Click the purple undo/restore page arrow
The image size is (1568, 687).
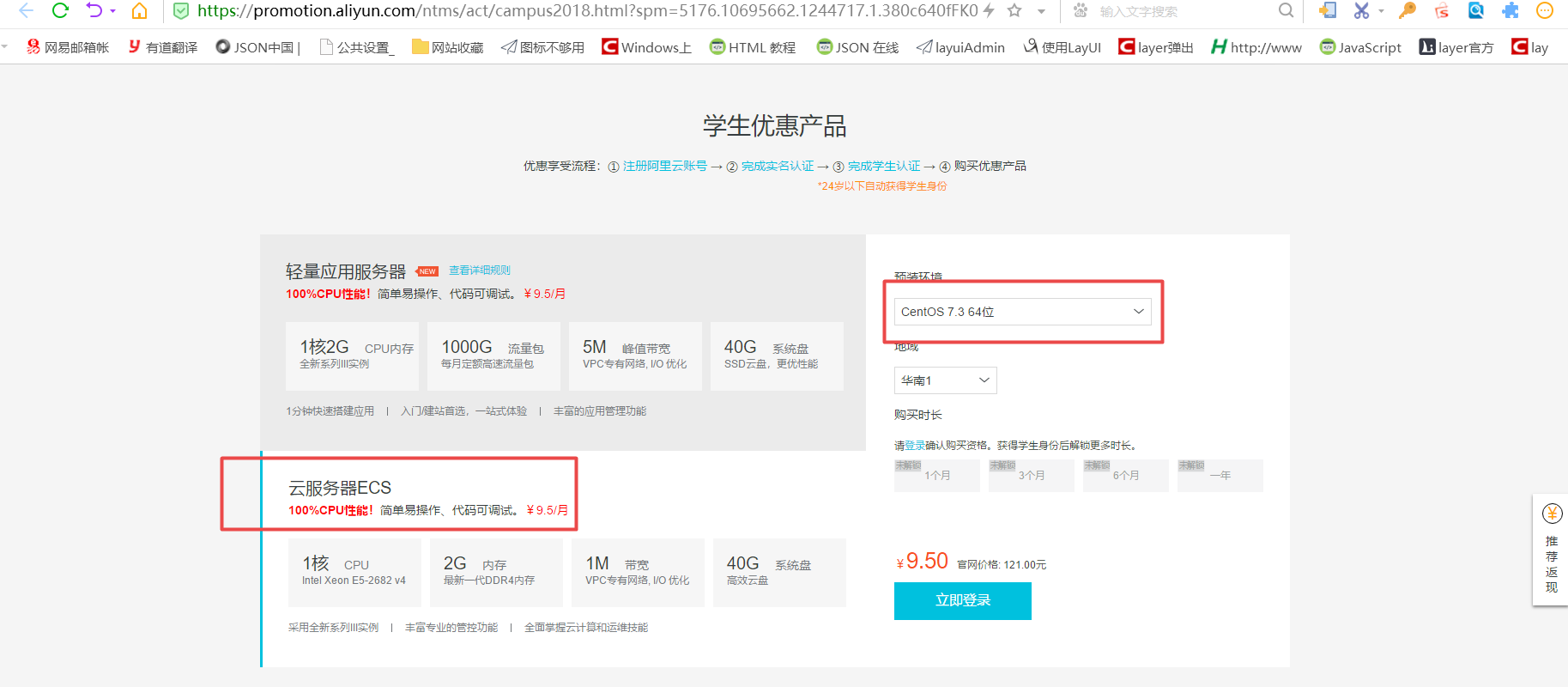[94, 11]
